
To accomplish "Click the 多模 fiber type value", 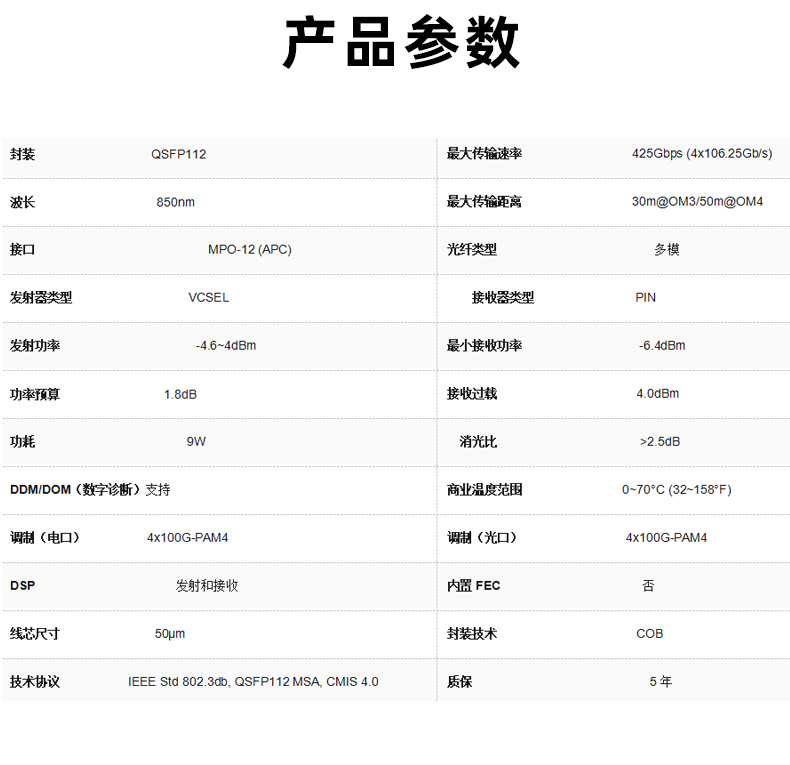I will 666,250.
